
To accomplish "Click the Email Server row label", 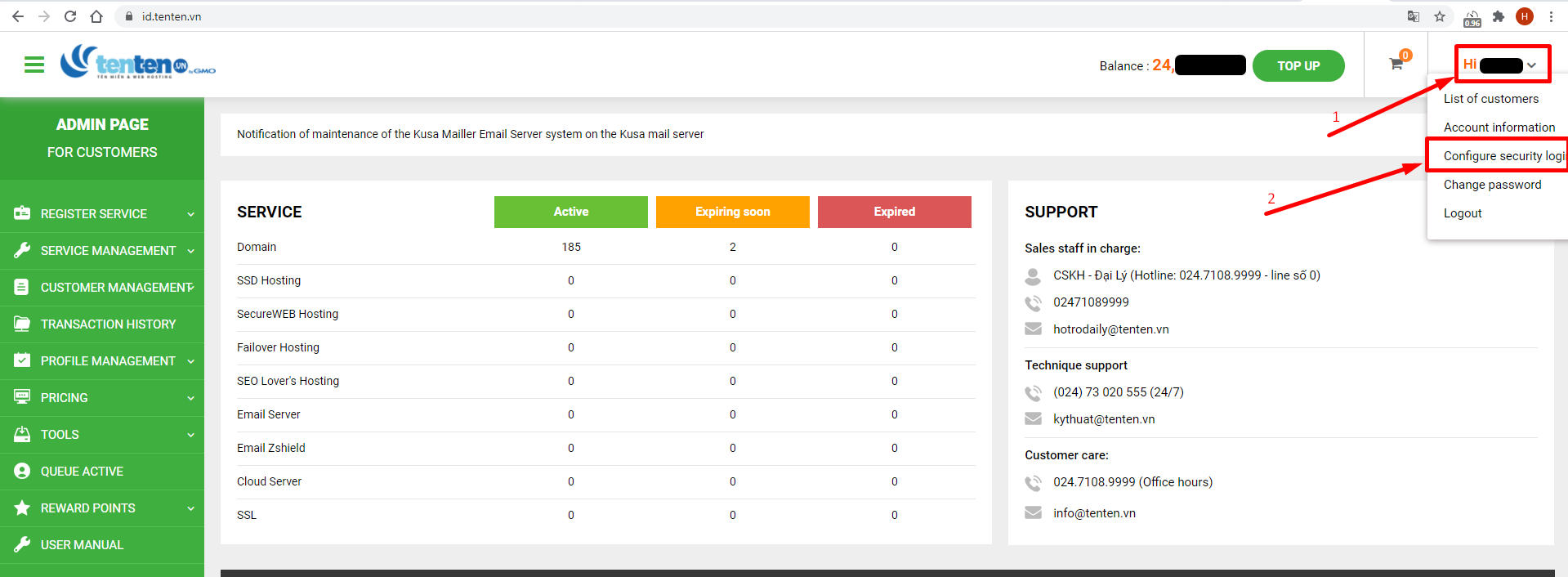I will tap(269, 414).
